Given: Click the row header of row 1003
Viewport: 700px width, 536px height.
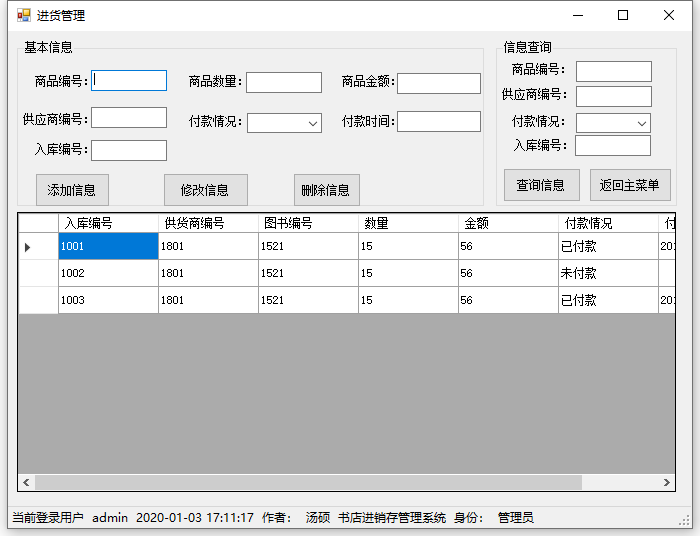Looking at the screenshot, I should click(38, 300).
